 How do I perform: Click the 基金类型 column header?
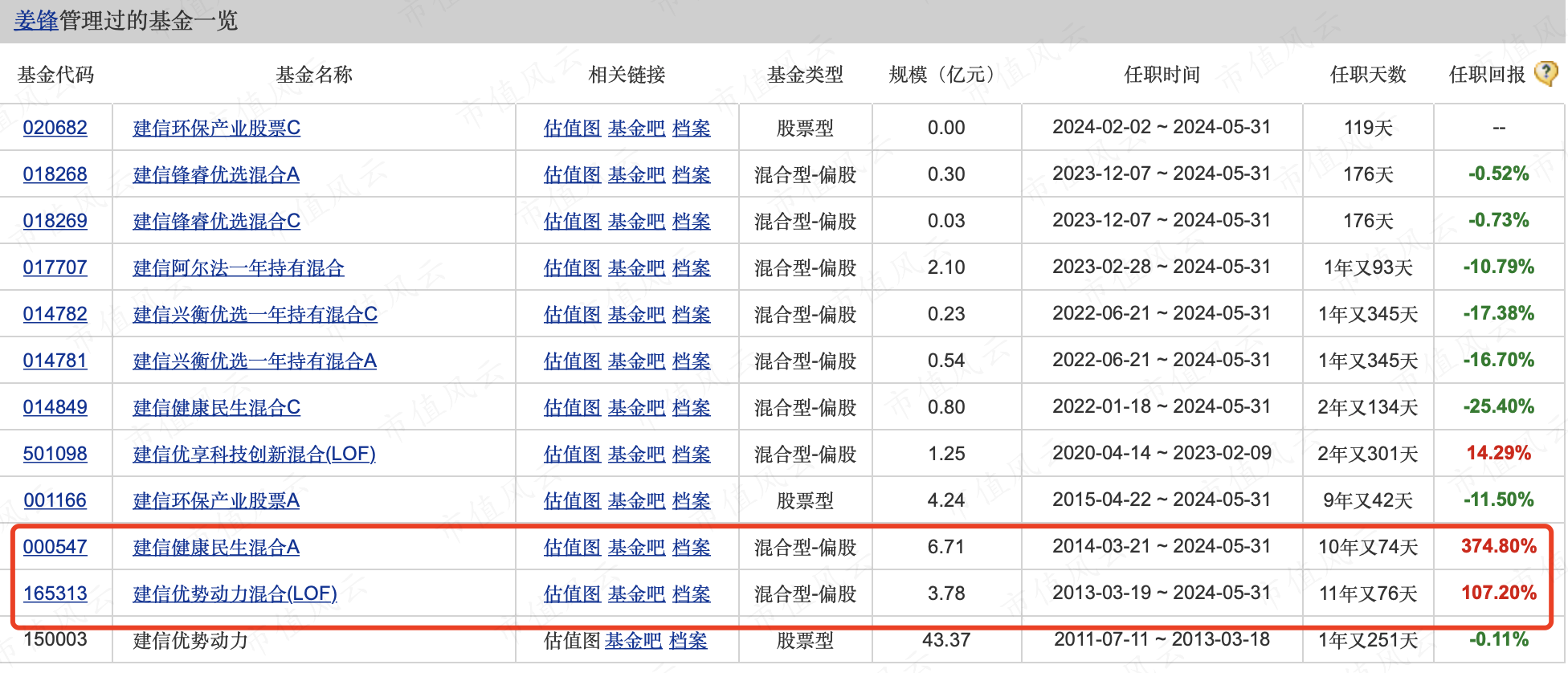pos(805,75)
